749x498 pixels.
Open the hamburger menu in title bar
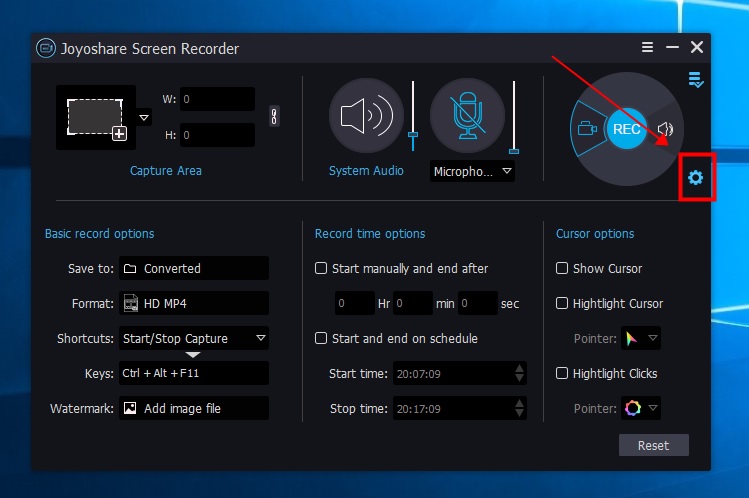coord(647,47)
